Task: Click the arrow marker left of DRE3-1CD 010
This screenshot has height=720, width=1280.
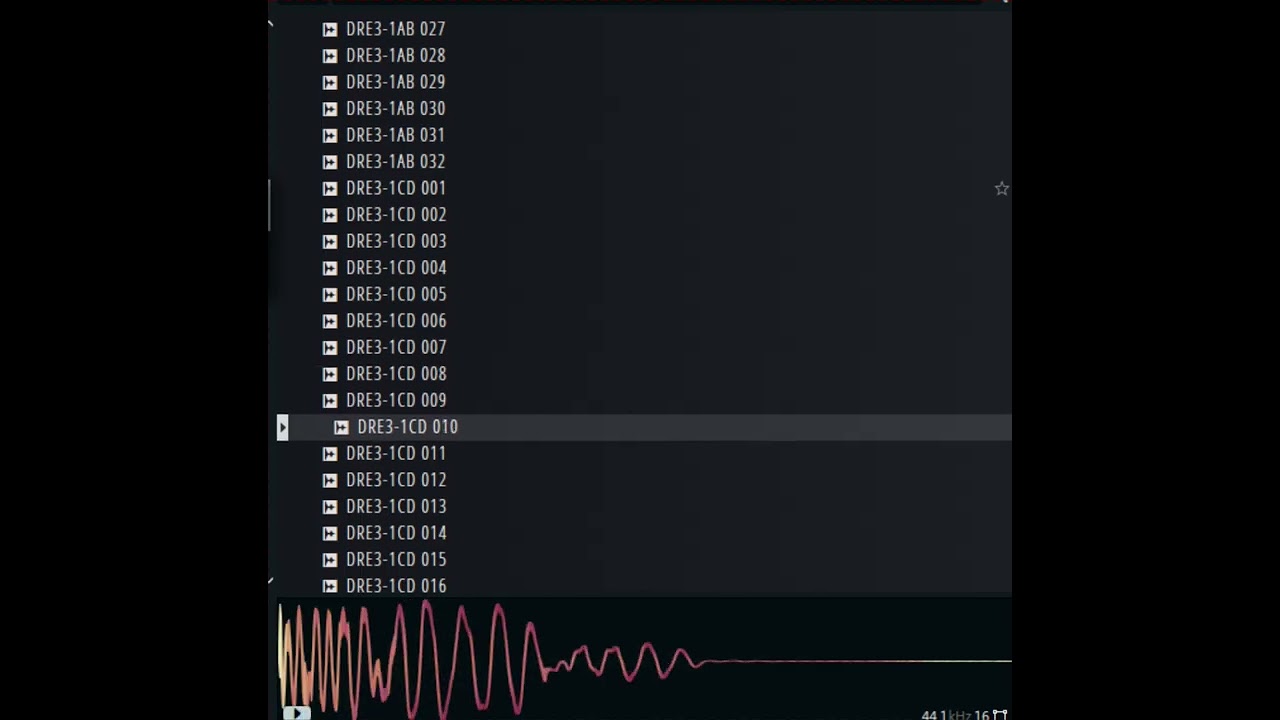Action: [283, 428]
